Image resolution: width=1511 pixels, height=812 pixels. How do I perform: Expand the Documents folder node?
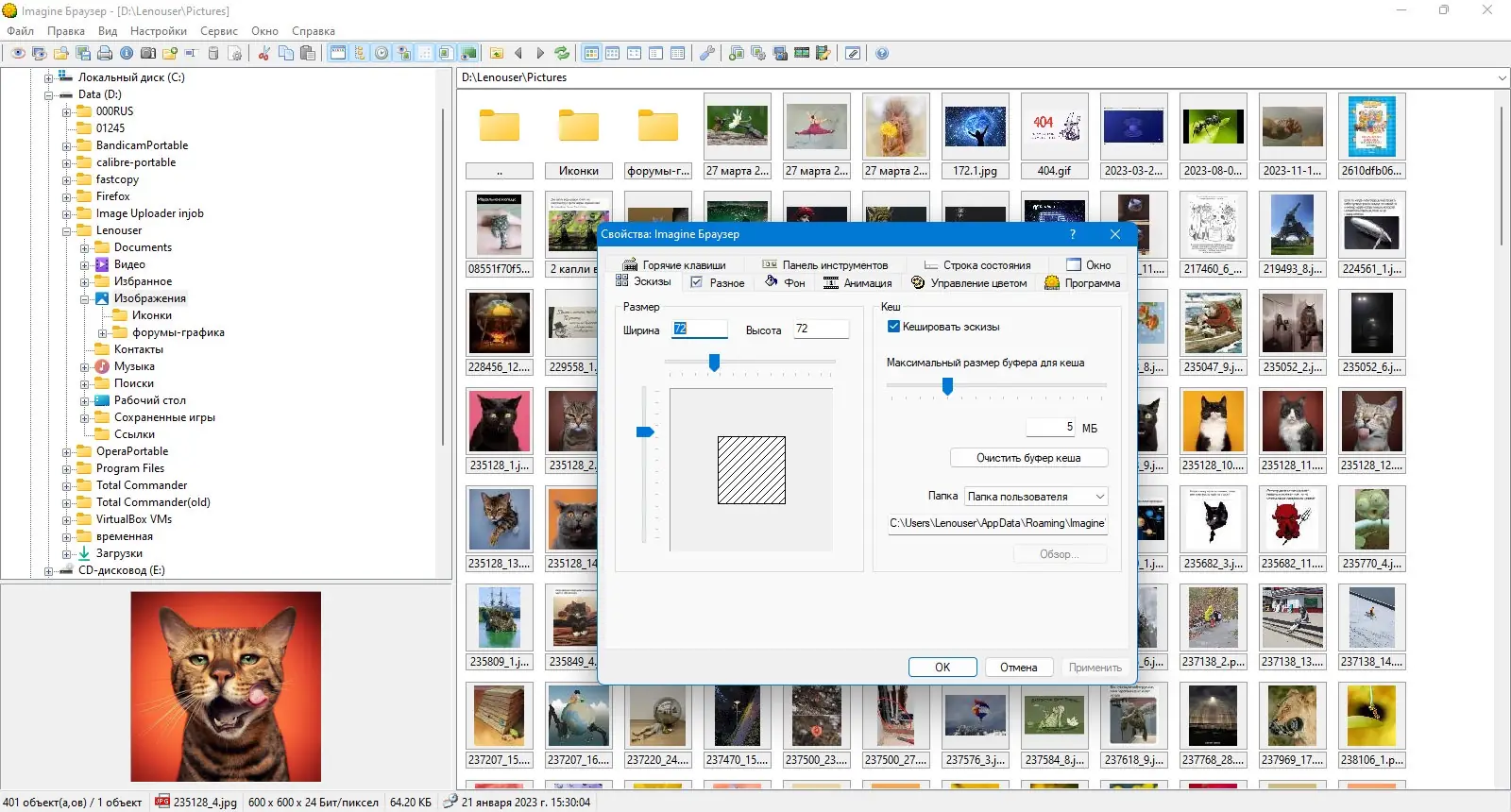tap(84, 248)
